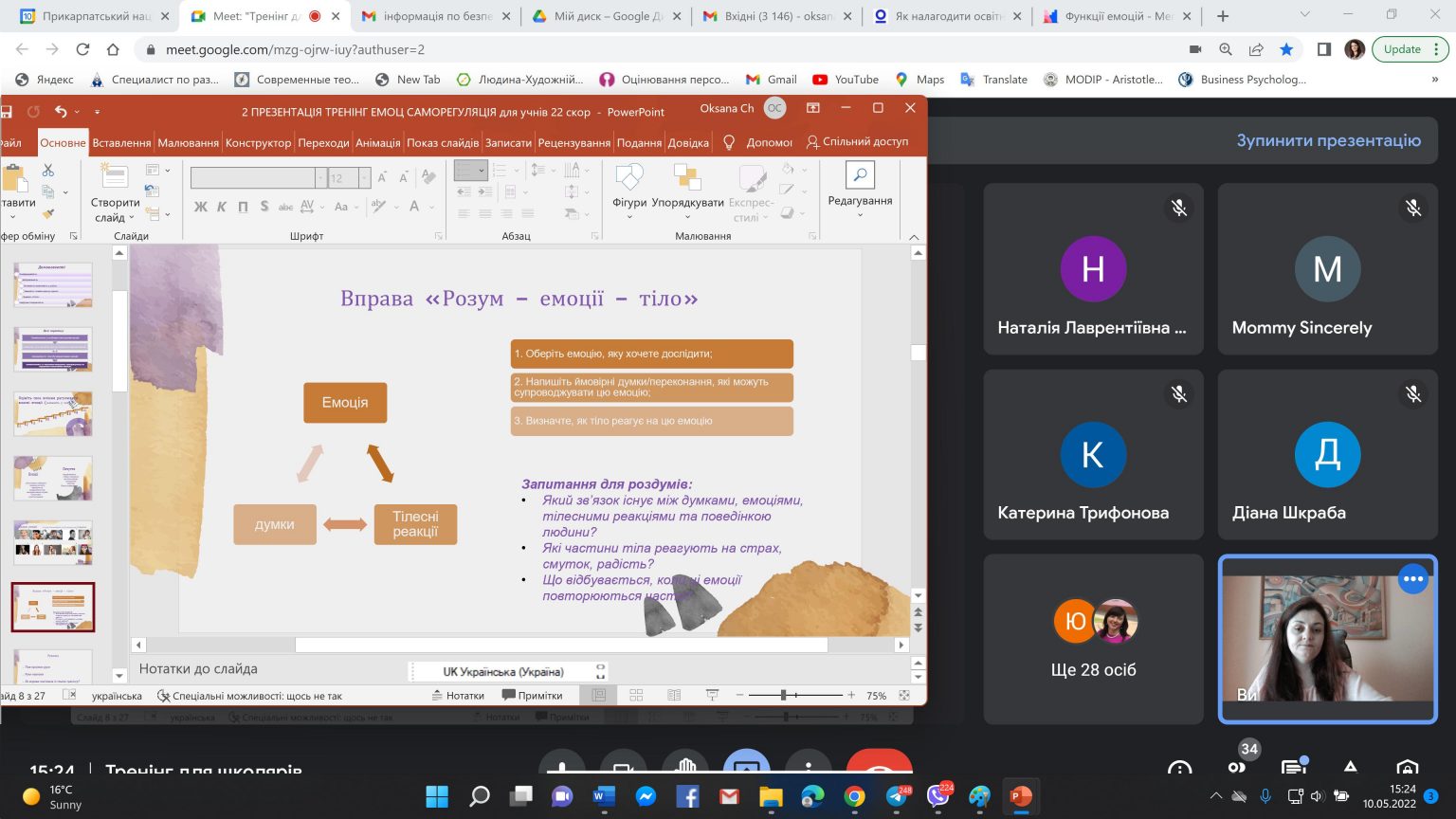Collapse the PowerPoint ribbon
The image size is (1456, 819).
click(914, 237)
